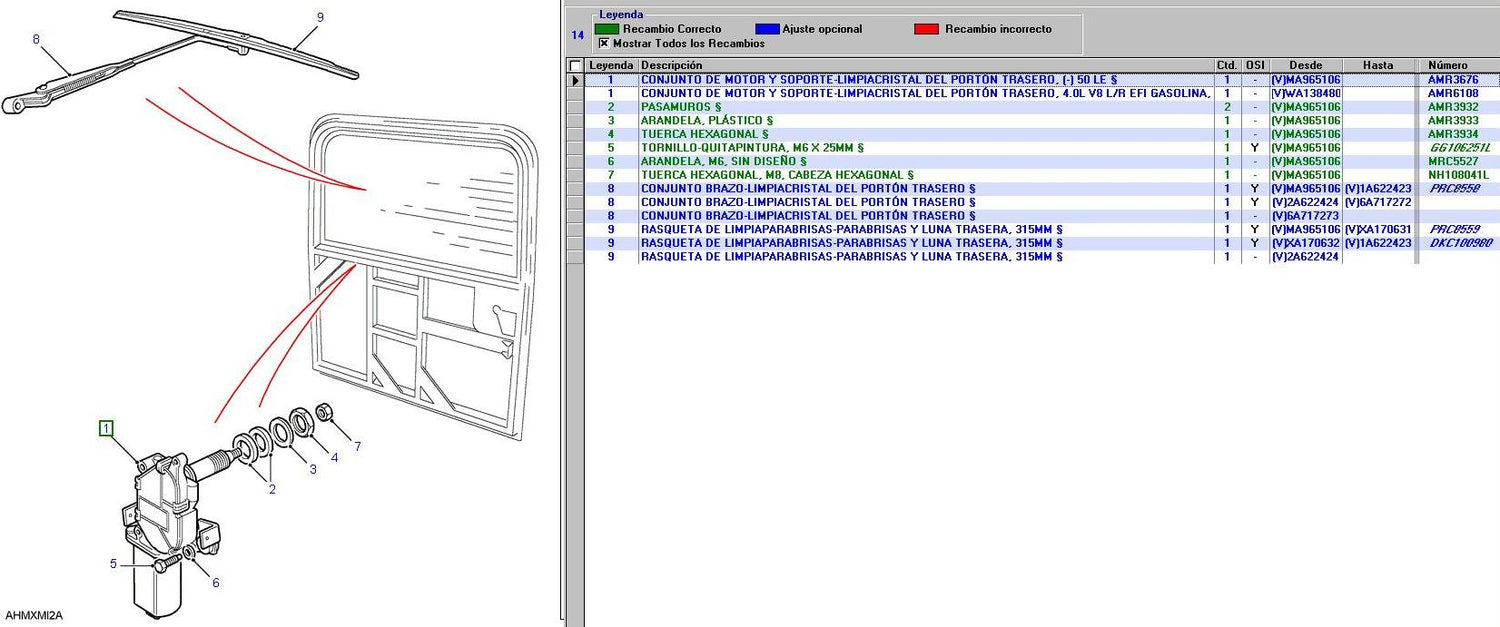Click the row selector arrow of first row
This screenshot has width=1500, height=627.
[x=575, y=80]
